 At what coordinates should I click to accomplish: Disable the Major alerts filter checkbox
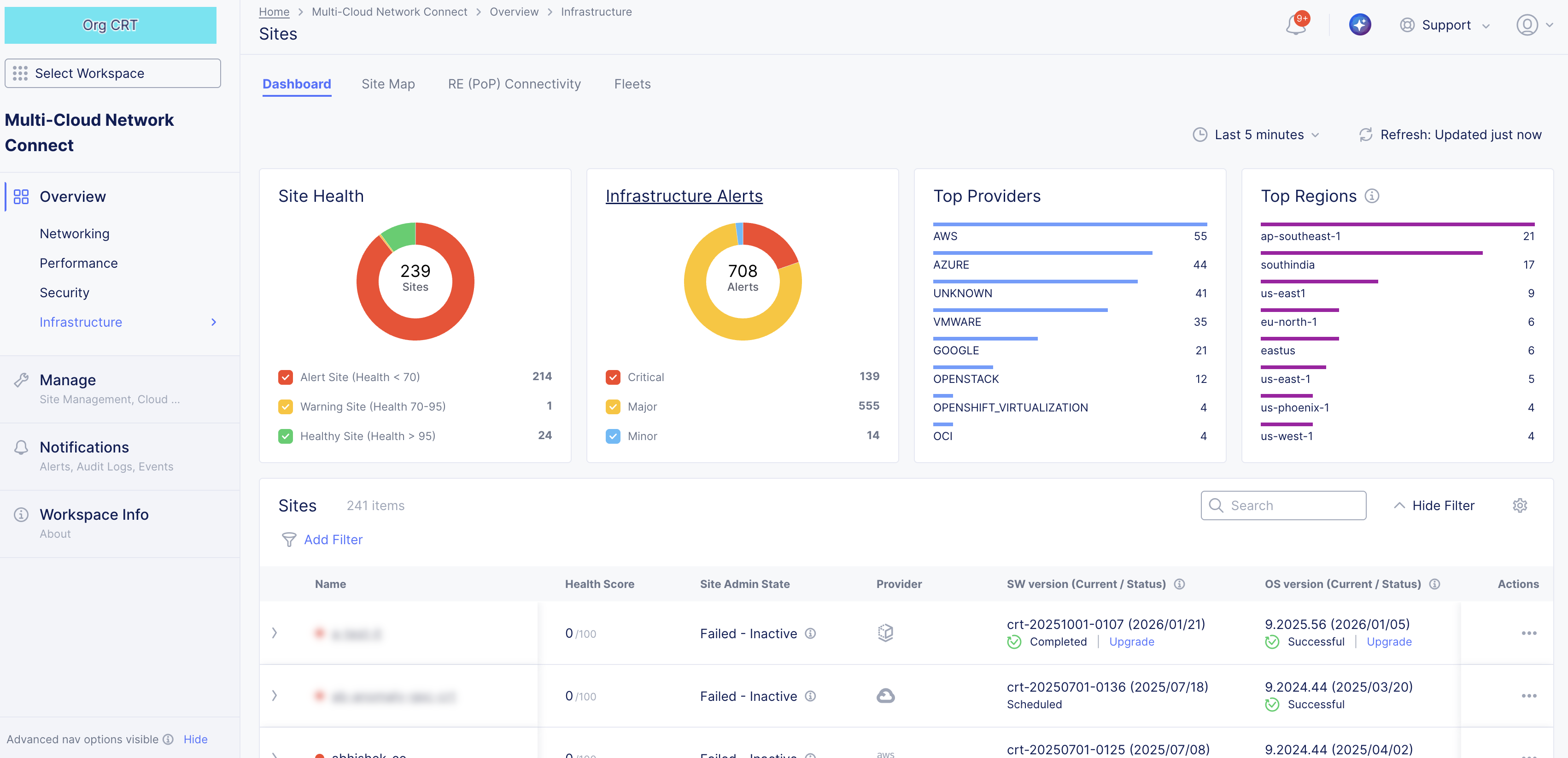[x=613, y=406]
